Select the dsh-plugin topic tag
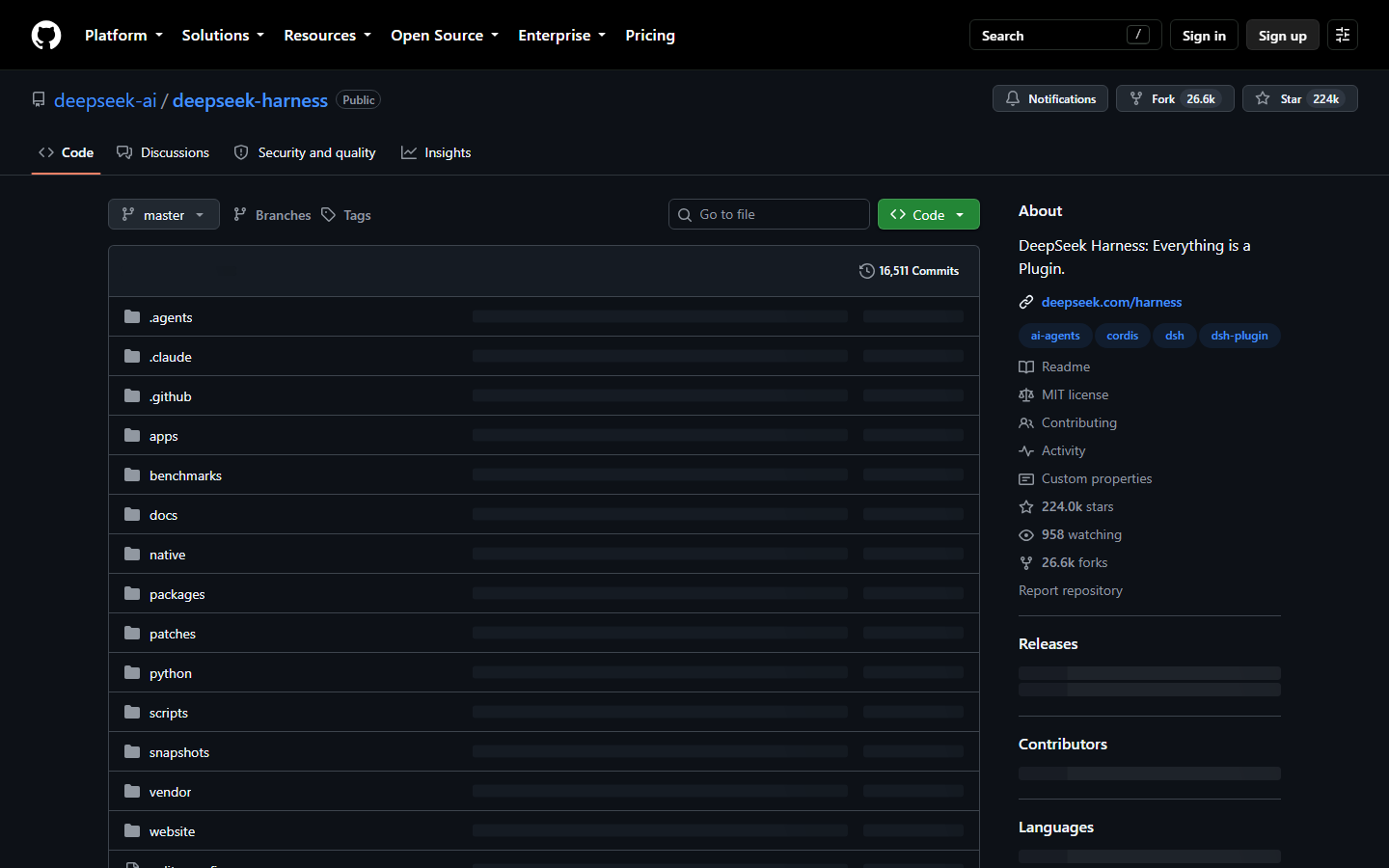The height and width of the screenshot is (868, 1389). click(x=1239, y=336)
